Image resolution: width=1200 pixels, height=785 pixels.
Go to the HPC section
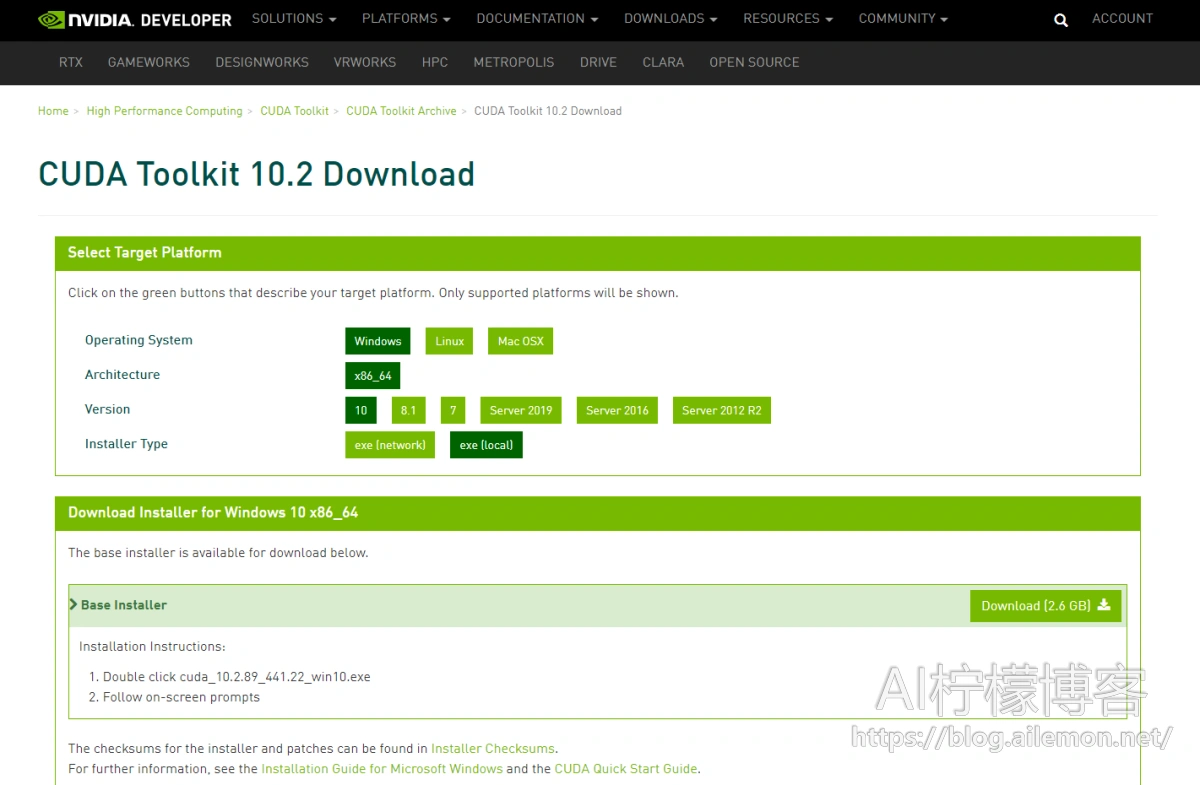[435, 62]
